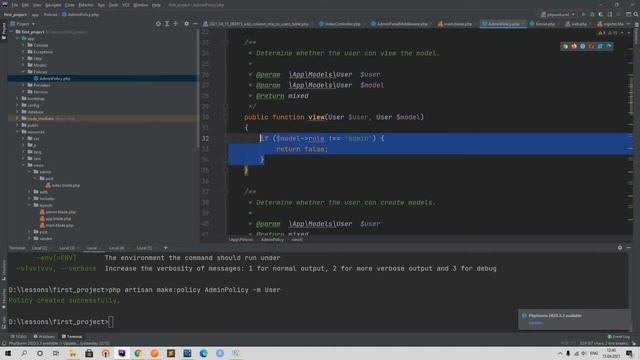Viewport: 640px width, 360px height.
Task: Click the taskbar search magnifier
Action: (24, 353)
